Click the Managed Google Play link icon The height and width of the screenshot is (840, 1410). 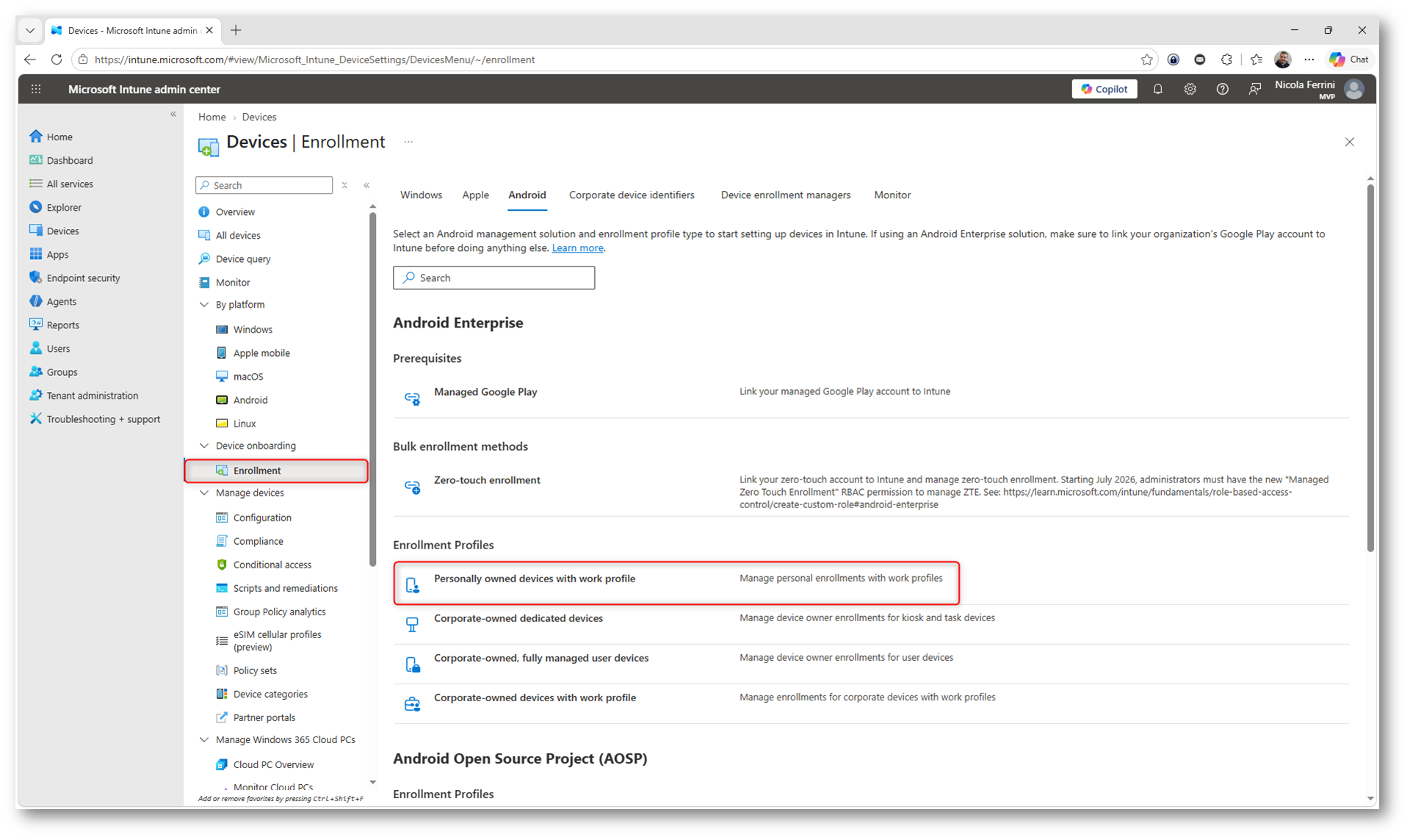(x=413, y=398)
